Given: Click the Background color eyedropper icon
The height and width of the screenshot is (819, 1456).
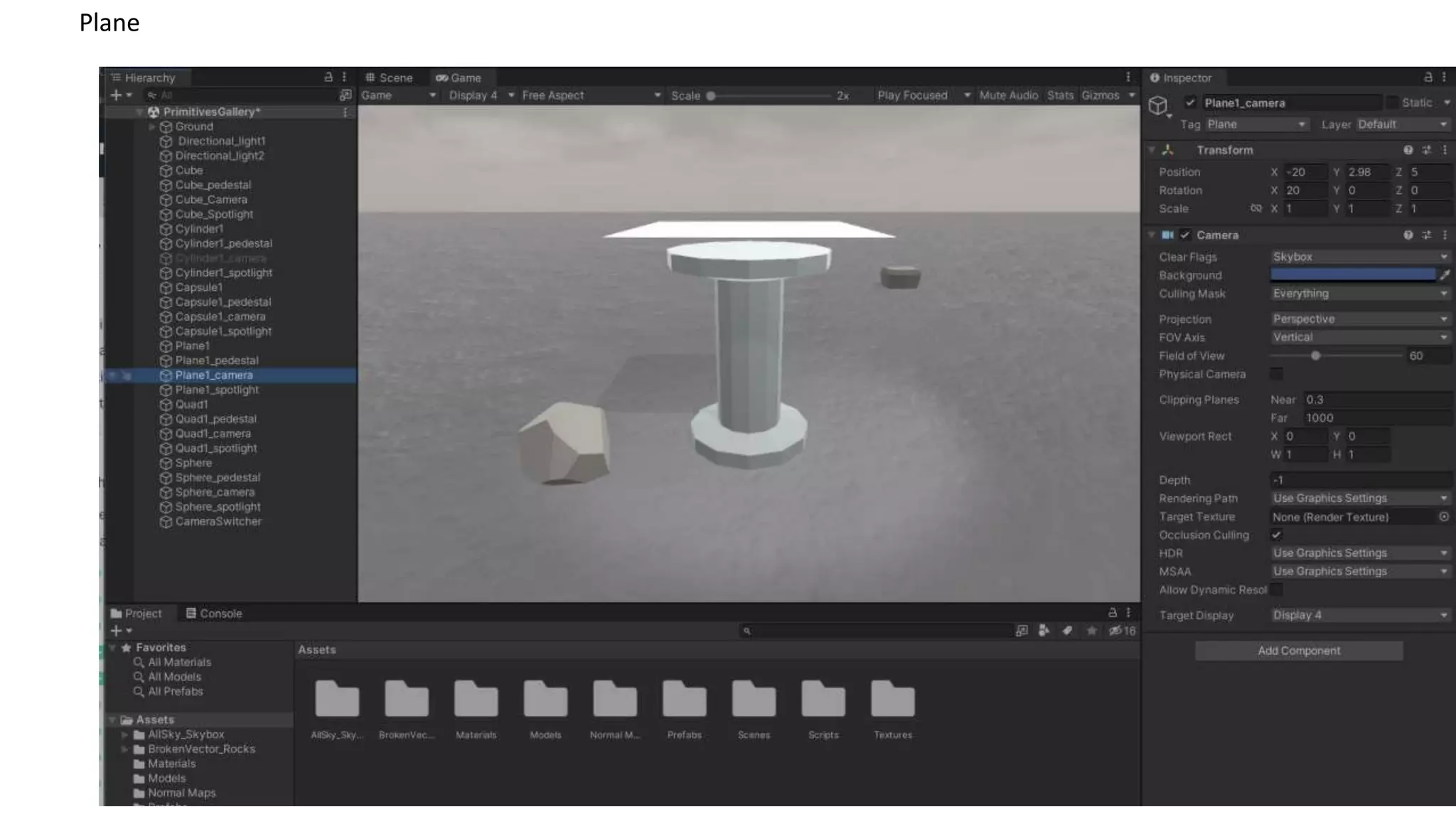Looking at the screenshot, I should coord(1444,275).
